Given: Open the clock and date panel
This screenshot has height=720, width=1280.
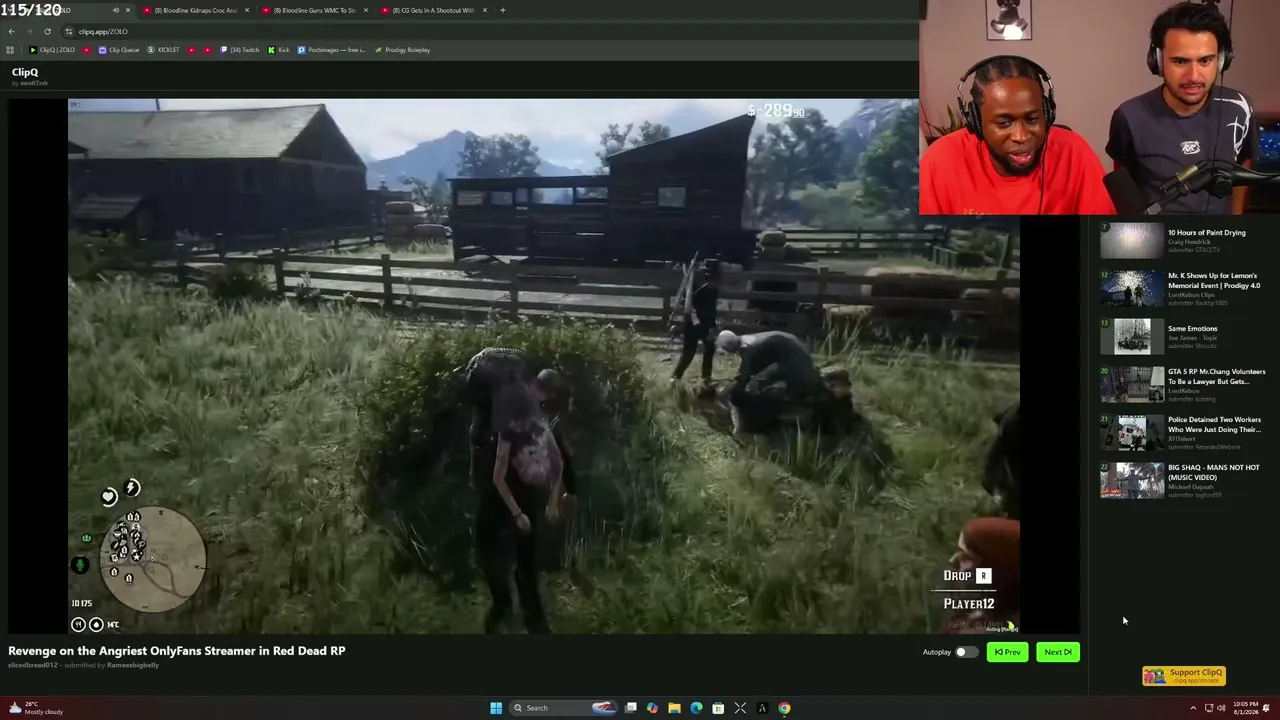Looking at the screenshot, I should pyautogui.click(x=1245, y=708).
